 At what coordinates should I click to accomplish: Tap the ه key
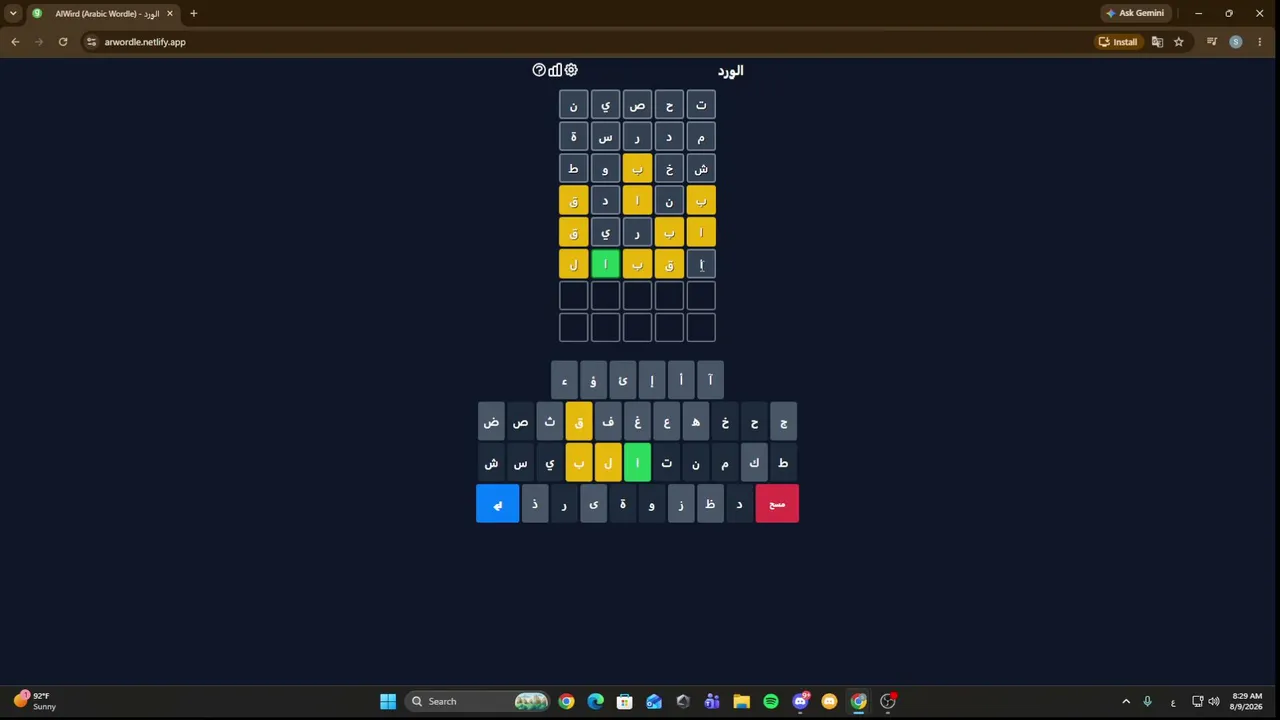click(x=696, y=422)
